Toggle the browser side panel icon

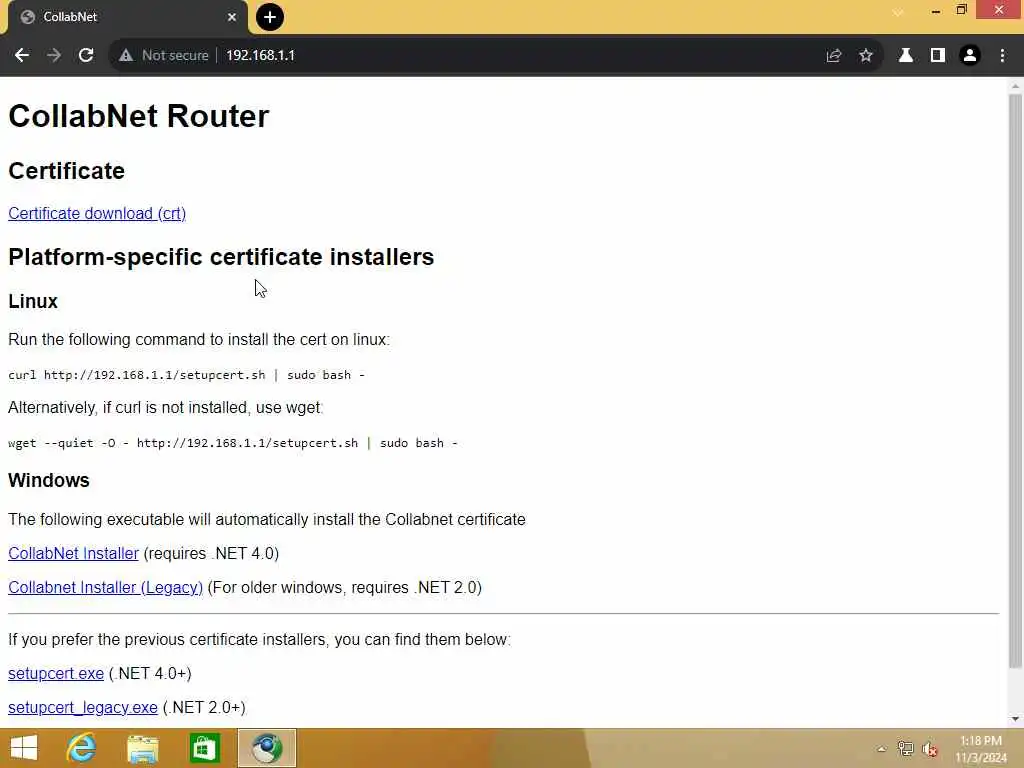coord(938,56)
